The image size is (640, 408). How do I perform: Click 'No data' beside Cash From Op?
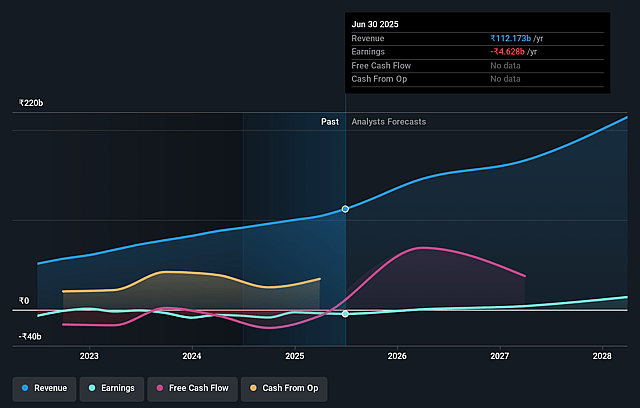(x=505, y=79)
